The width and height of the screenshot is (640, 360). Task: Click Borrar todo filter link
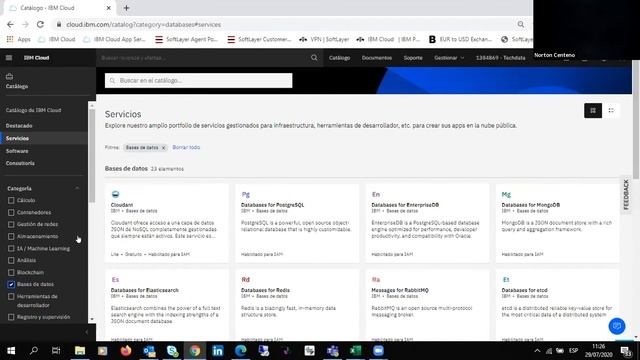pyautogui.click(x=186, y=147)
